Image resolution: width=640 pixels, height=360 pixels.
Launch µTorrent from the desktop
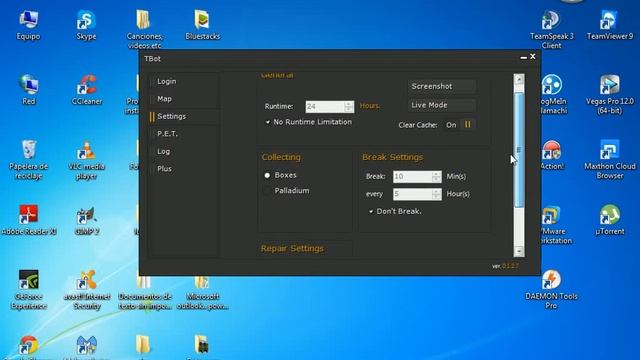tap(610, 220)
